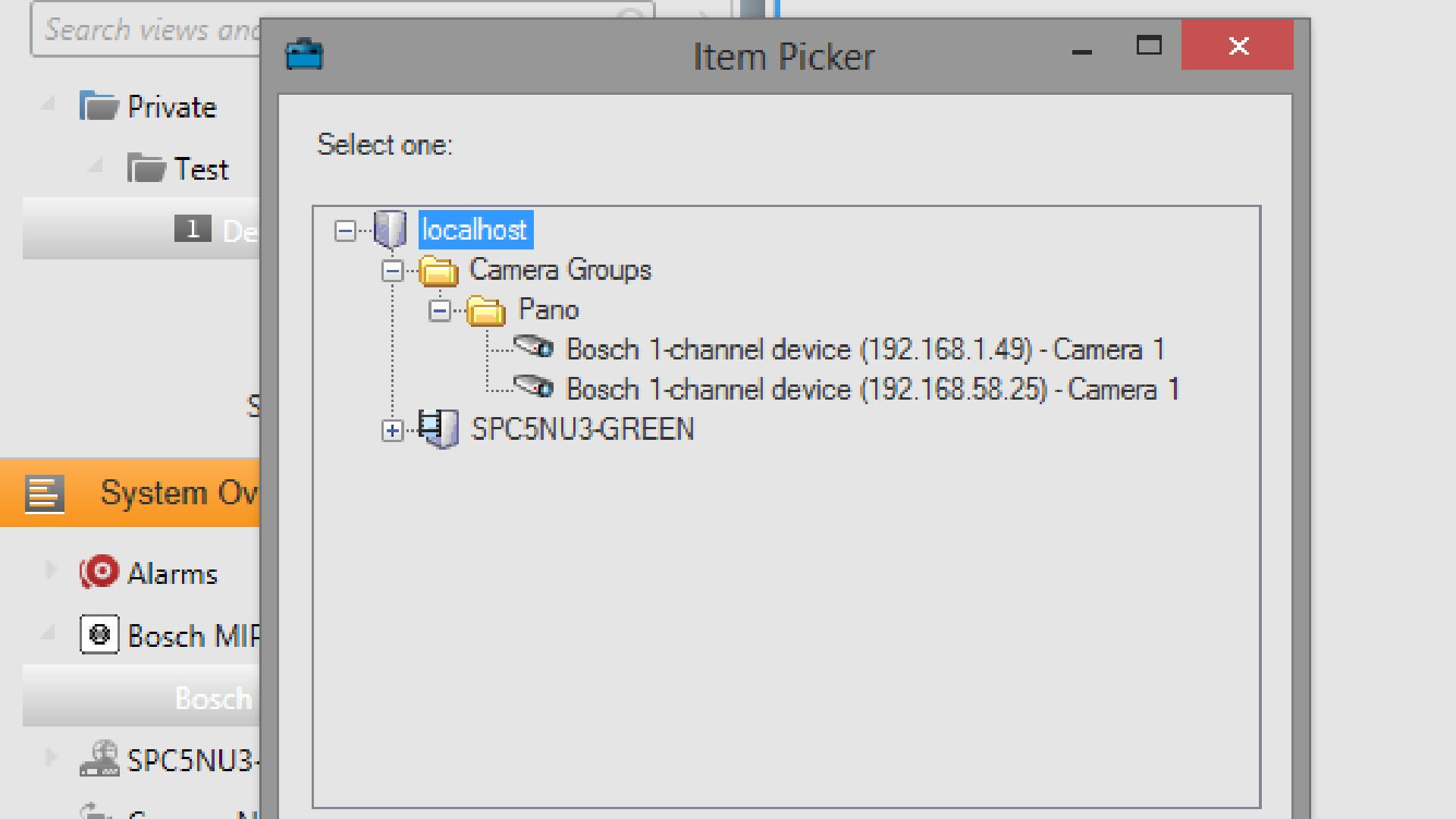
Task: Close the Item Picker dialog
Action: [1238, 45]
